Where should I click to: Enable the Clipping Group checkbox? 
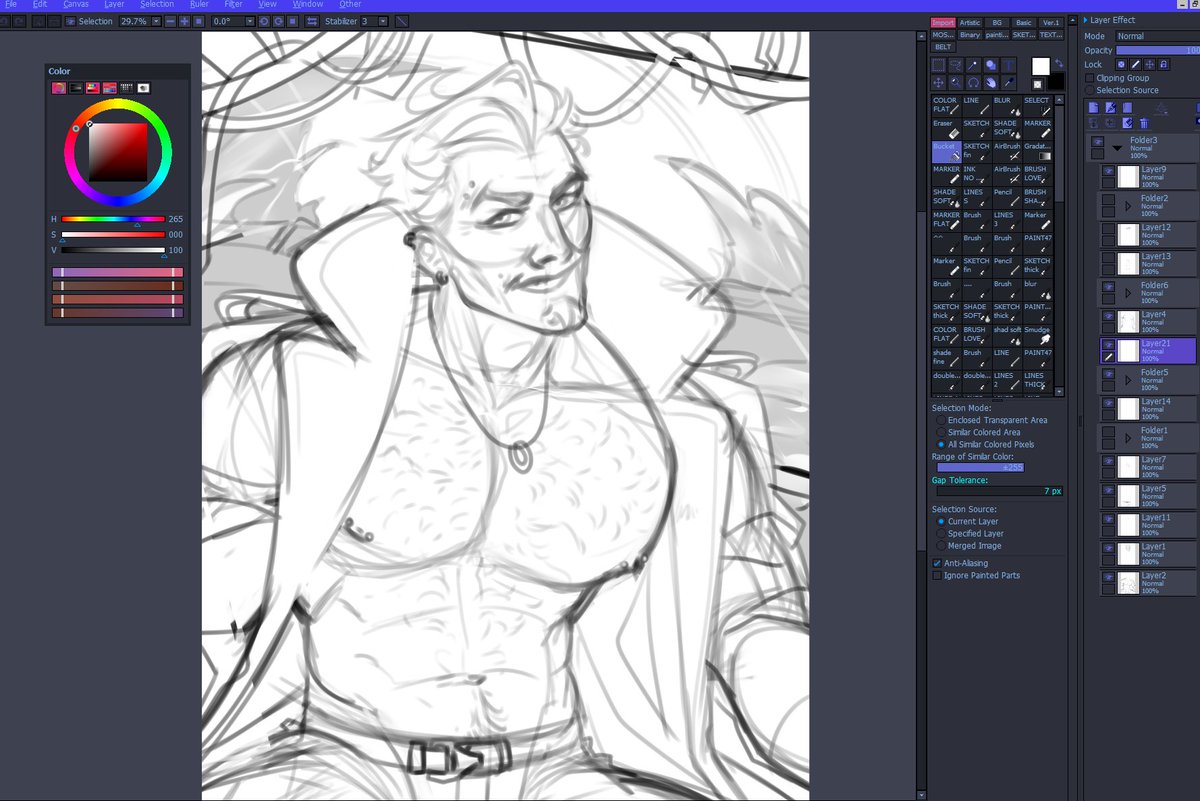coord(1088,78)
